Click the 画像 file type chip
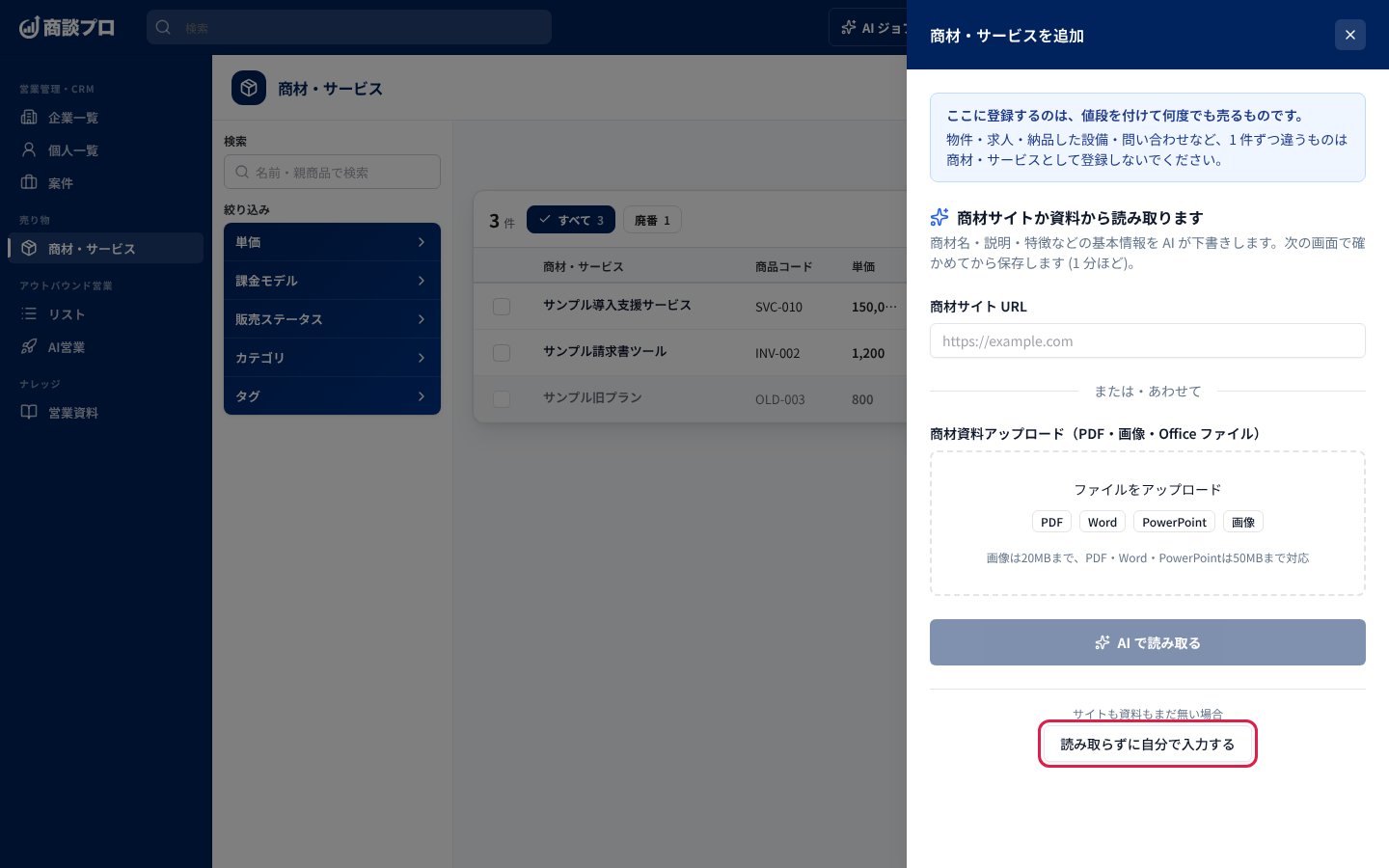 pos(1243,522)
